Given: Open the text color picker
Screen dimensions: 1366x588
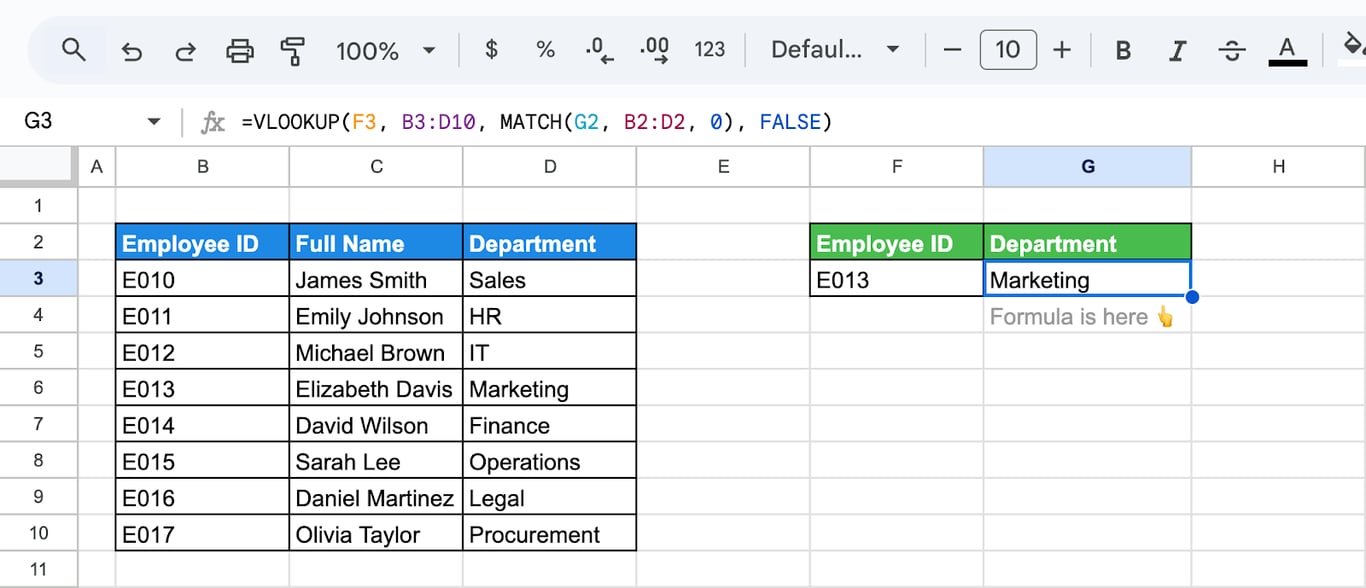Looking at the screenshot, I should click(x=1287, y=50).
